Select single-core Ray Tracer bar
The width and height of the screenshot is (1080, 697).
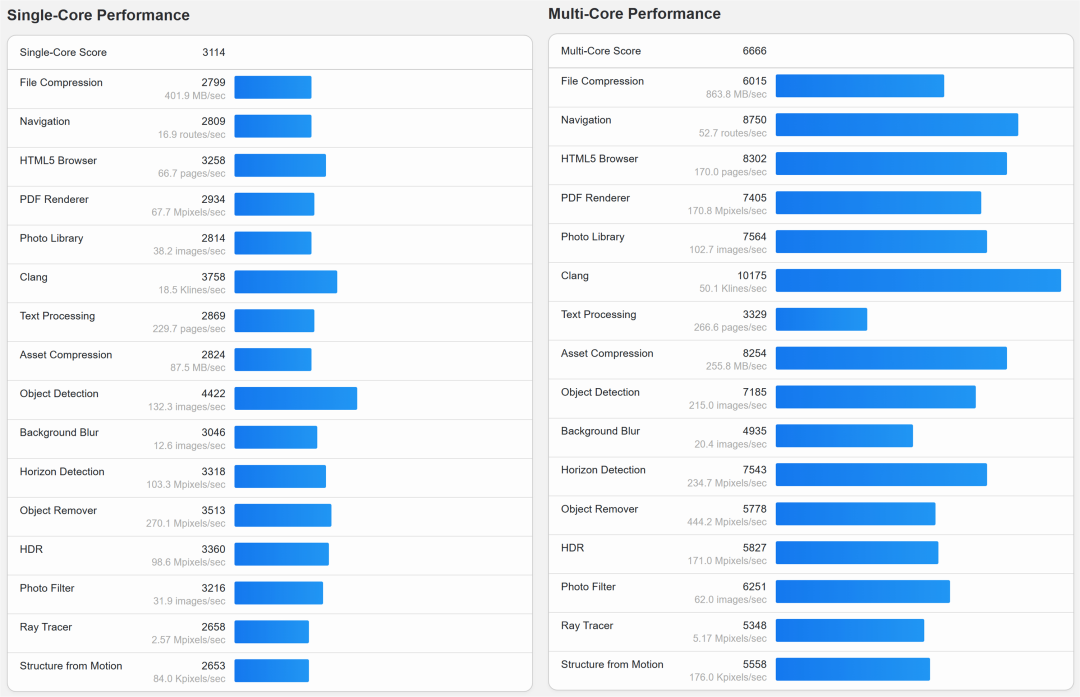(271, 632)
